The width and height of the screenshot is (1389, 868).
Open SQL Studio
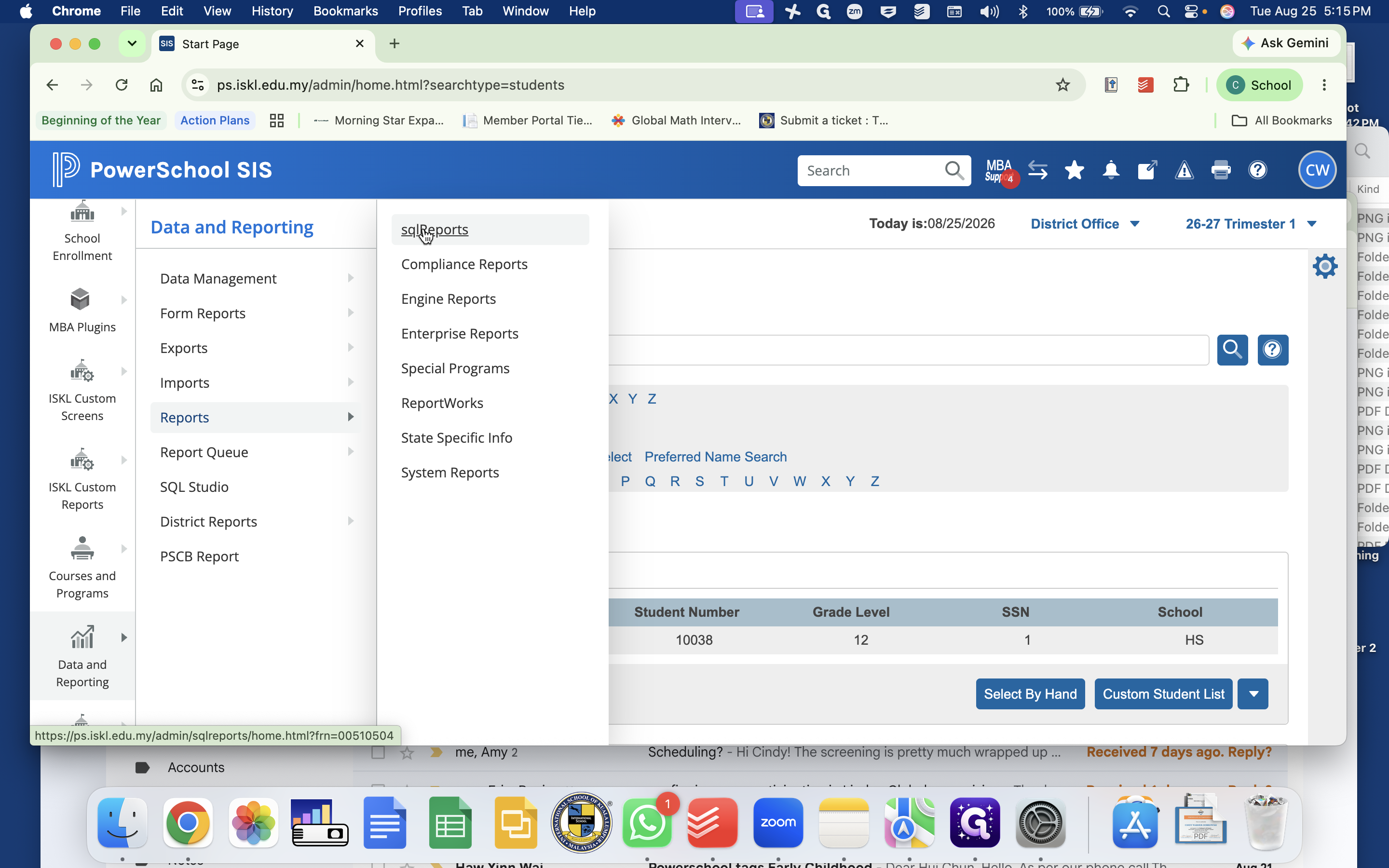coord(194,487)
